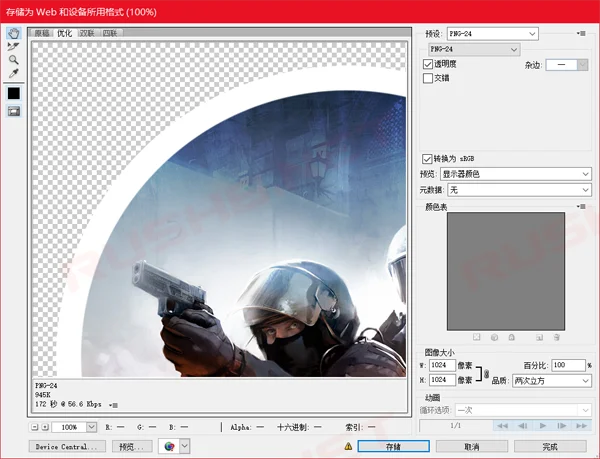Click the new color icon
600x459 pixels.
click(x=539, y=337)
